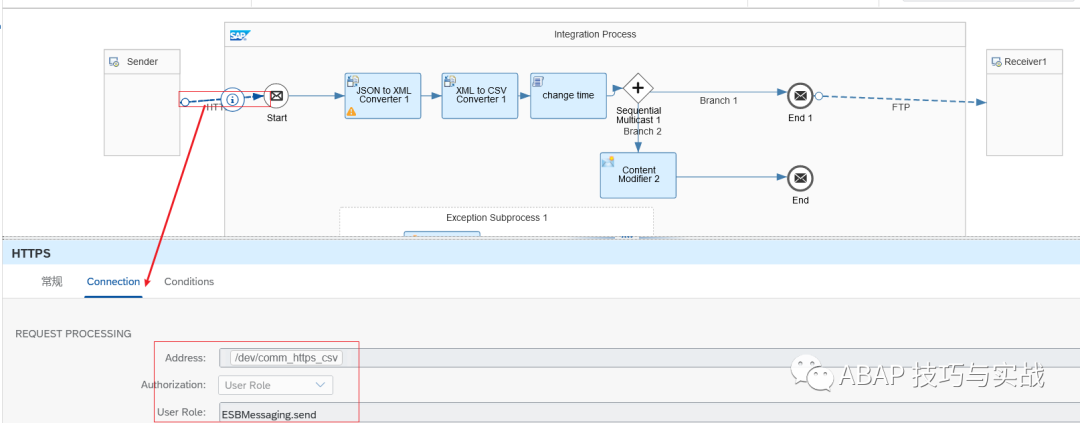Click the Receiver1 participant icon
The image size is (1080, 423).
997,62
